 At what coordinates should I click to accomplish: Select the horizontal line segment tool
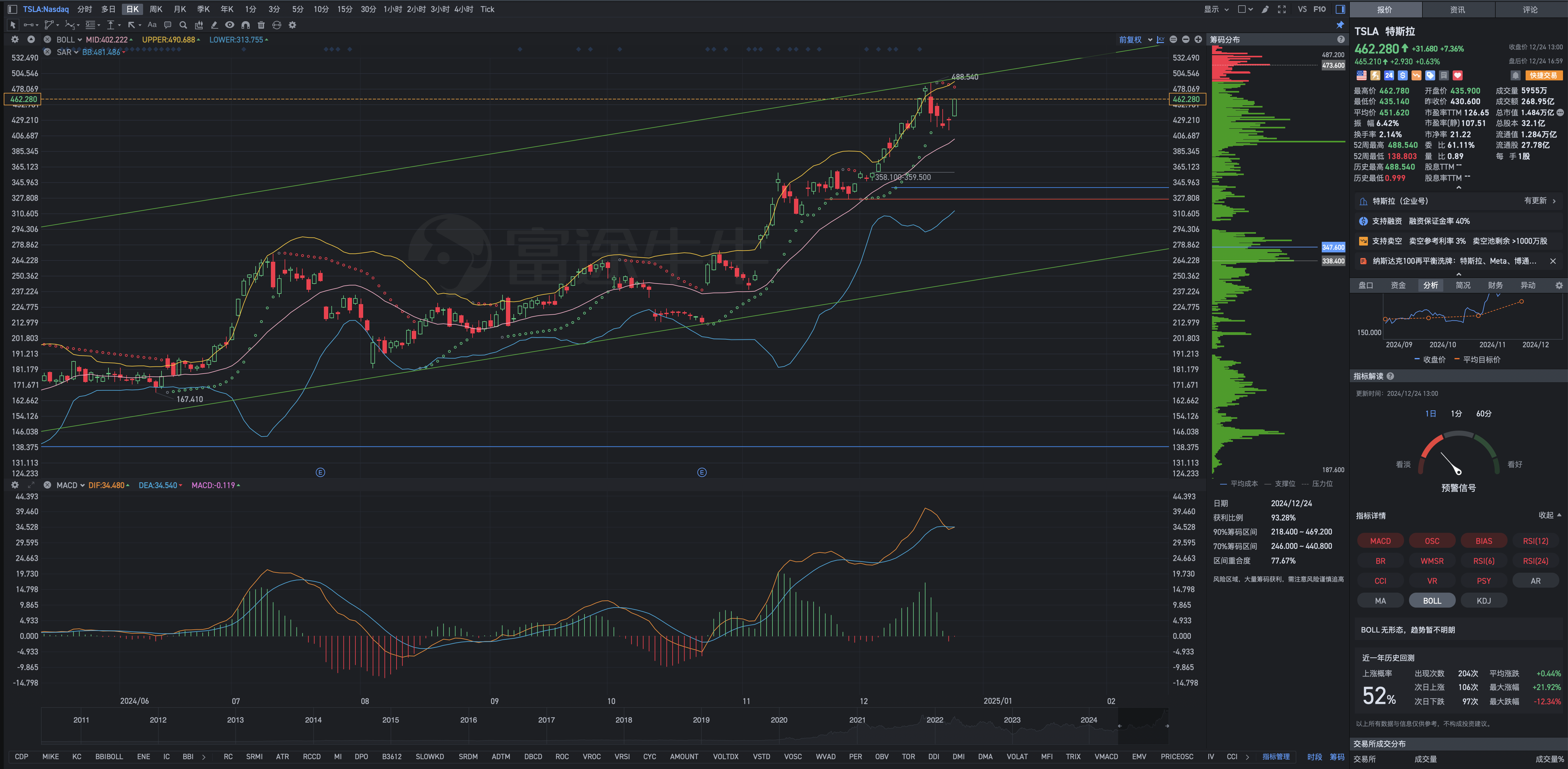[x=29, y=25]
